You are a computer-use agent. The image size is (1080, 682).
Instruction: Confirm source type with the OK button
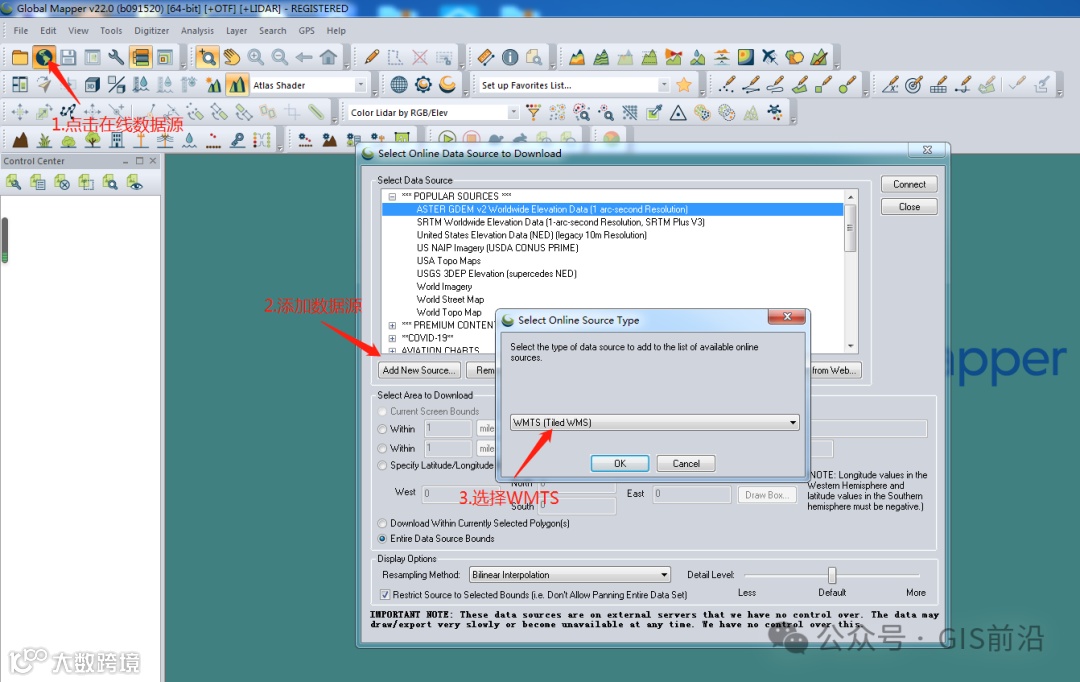[620, 464]
